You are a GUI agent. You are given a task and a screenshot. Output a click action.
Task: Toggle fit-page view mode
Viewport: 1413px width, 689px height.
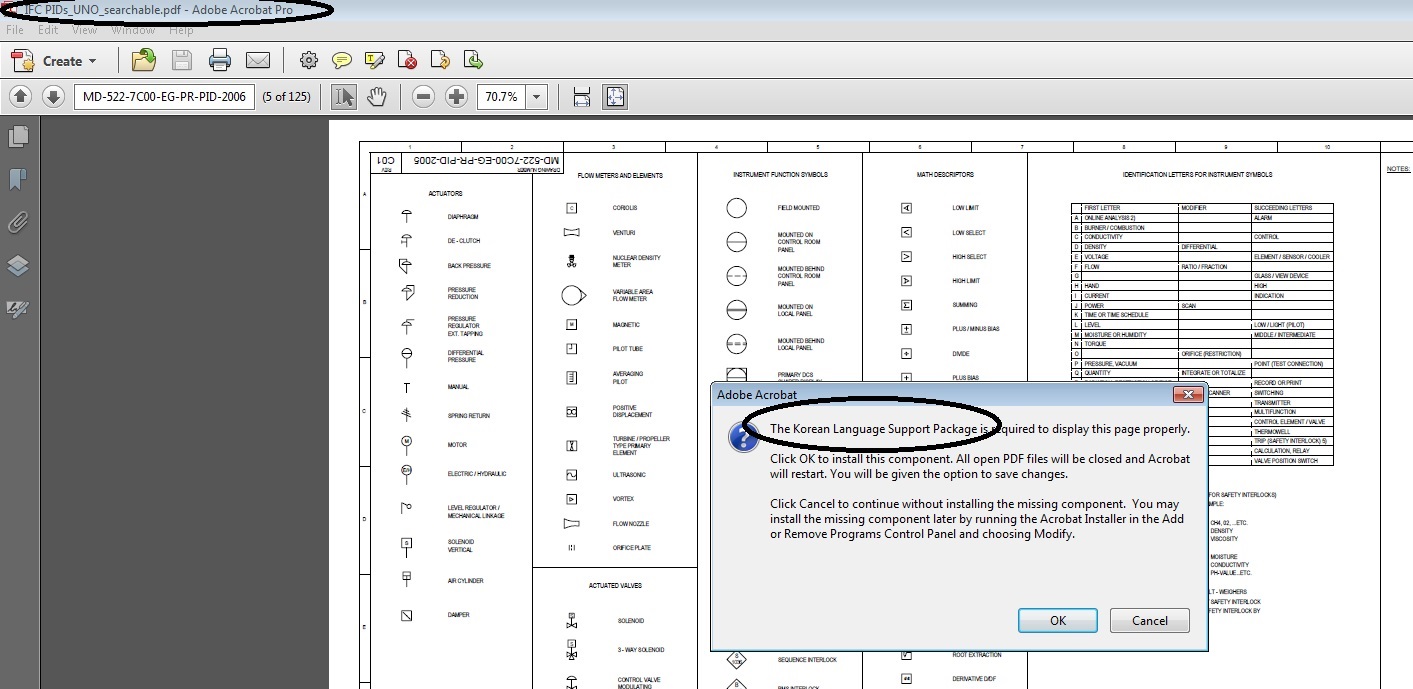coord(614,96)
